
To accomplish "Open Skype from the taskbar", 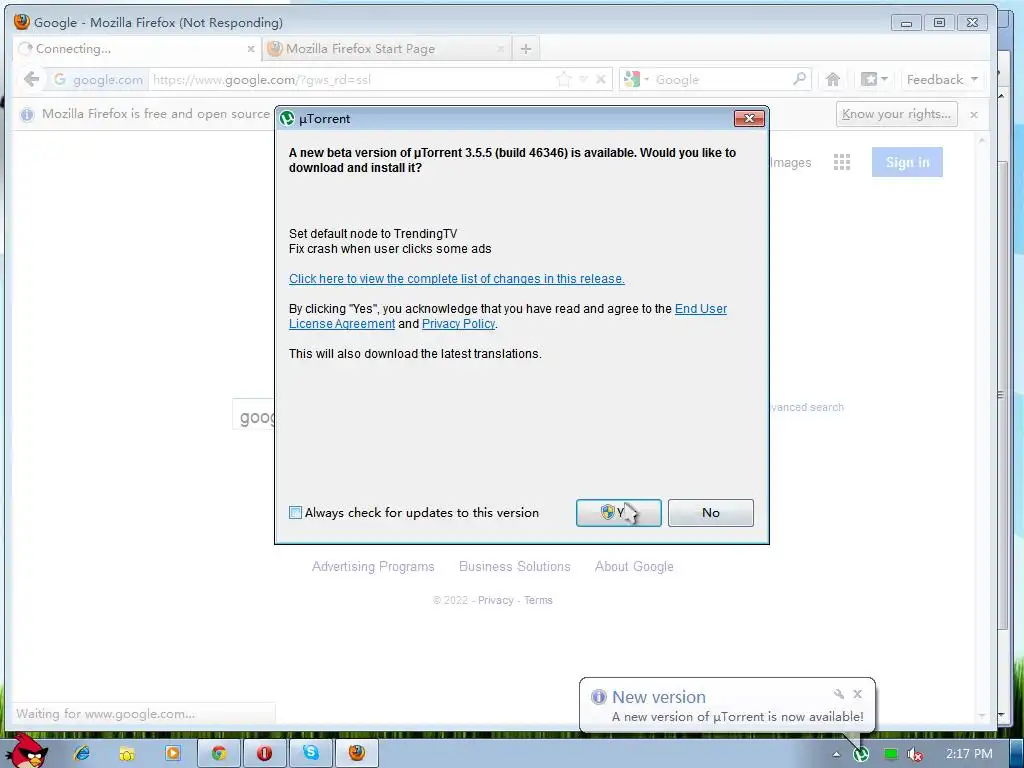I will [x=311, y=753].
